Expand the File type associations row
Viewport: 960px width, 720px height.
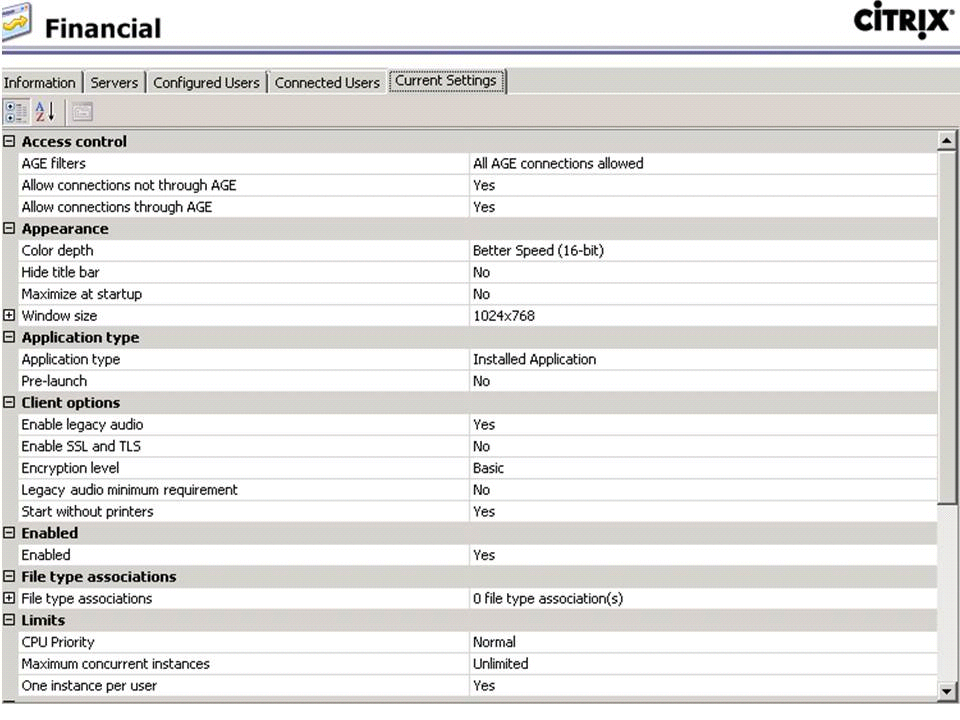click(x=10, y=599)
